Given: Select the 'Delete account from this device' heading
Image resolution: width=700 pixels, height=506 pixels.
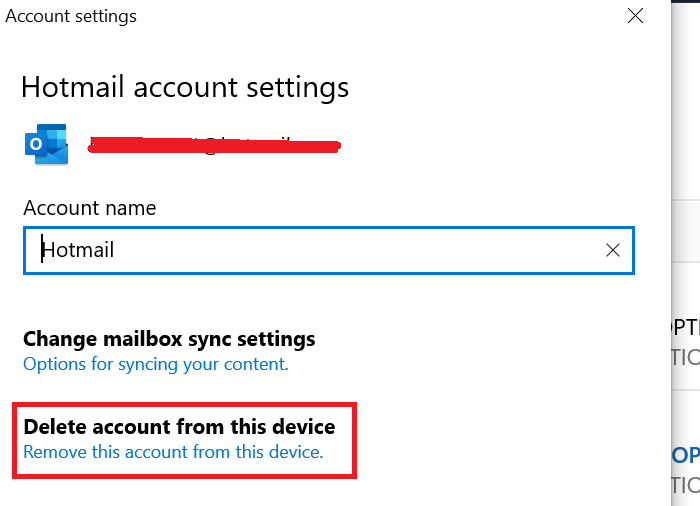Looking at the screenshot, I should (179, 427).
